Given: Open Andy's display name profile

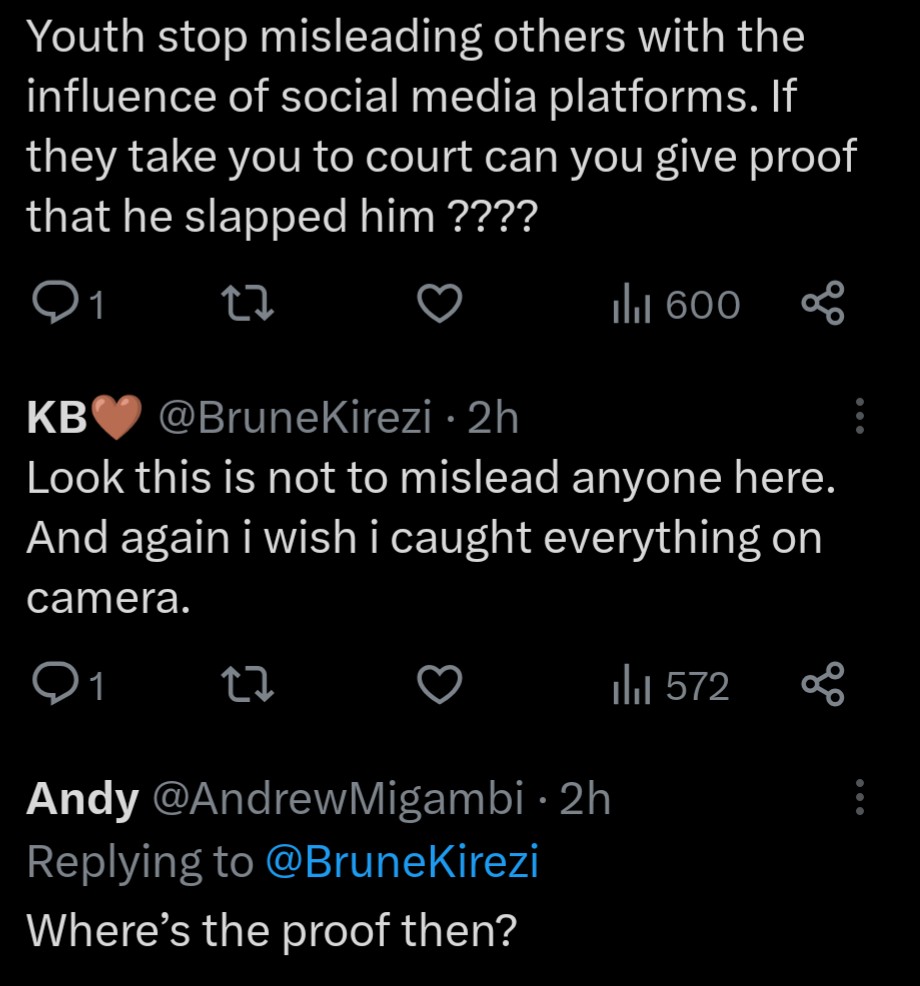Looking at the screenshot, I should coord(82,799).
